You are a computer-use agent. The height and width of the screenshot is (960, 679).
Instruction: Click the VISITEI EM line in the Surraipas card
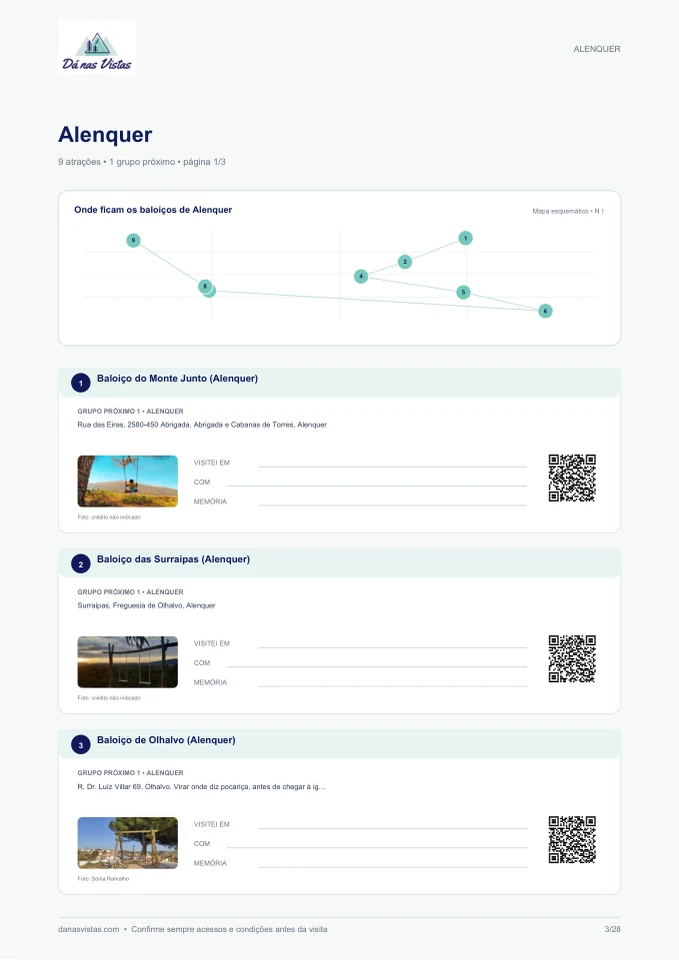392,647
